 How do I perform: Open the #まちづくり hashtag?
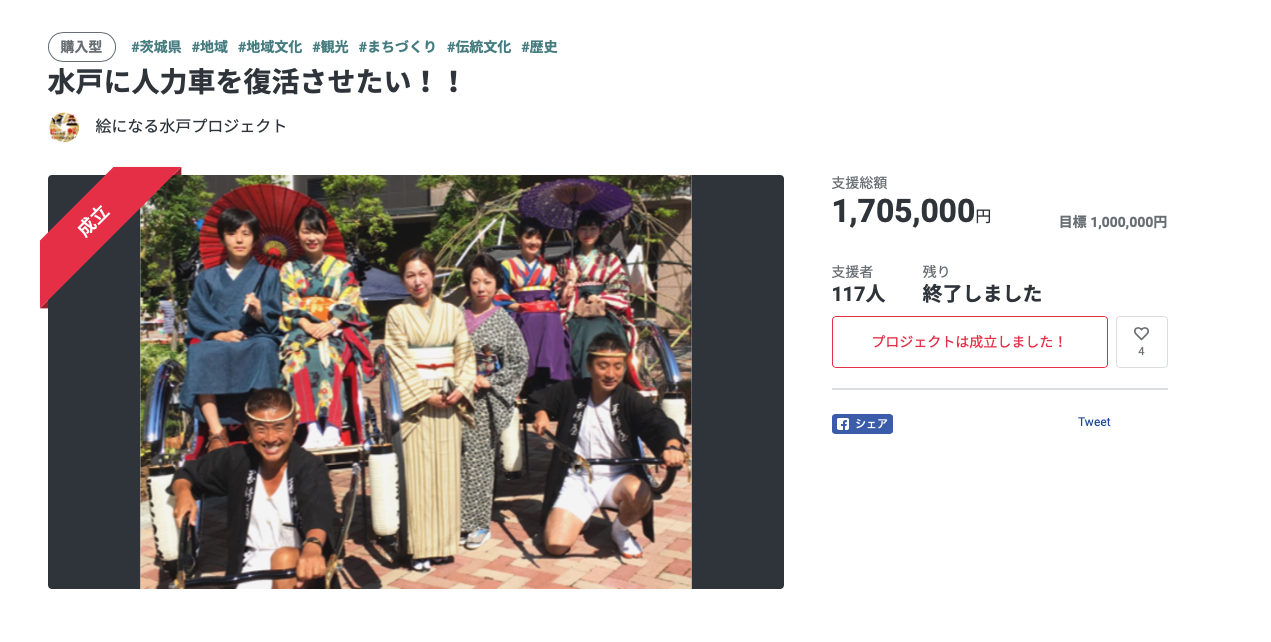(397, 47)
